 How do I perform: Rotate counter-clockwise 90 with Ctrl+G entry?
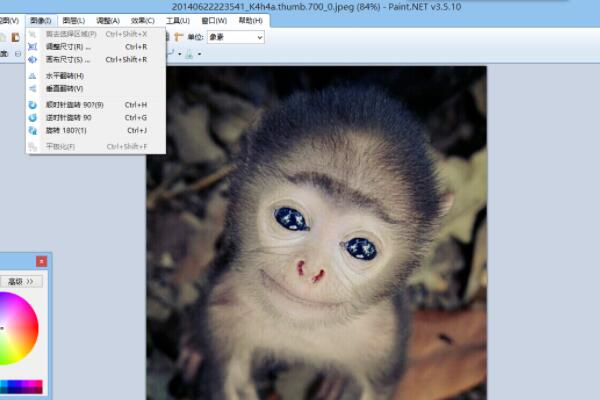96,118
